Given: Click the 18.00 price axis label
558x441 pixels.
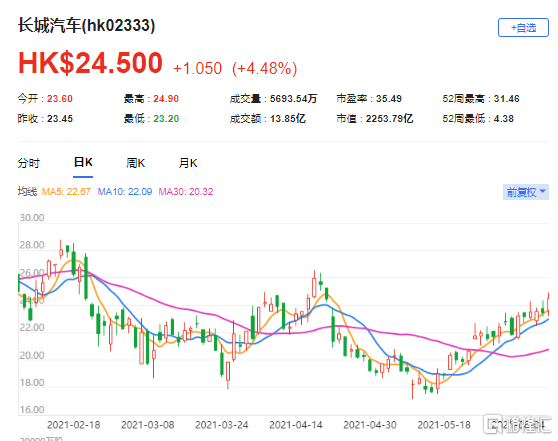Looking at the screenshot, I should pos(32,383).
